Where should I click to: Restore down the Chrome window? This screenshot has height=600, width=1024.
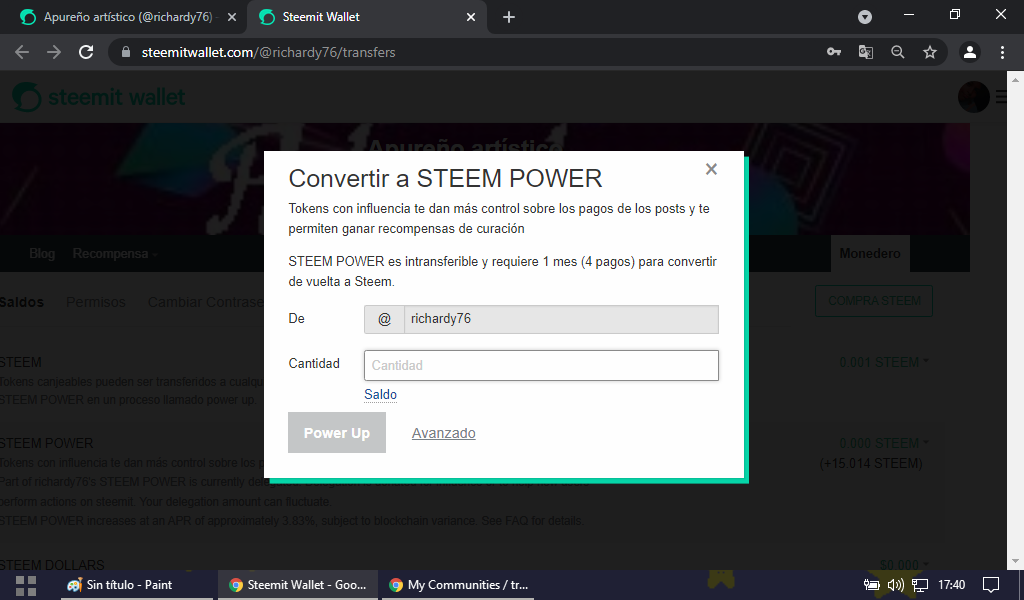pyautogui.click(x=955, y=14)
